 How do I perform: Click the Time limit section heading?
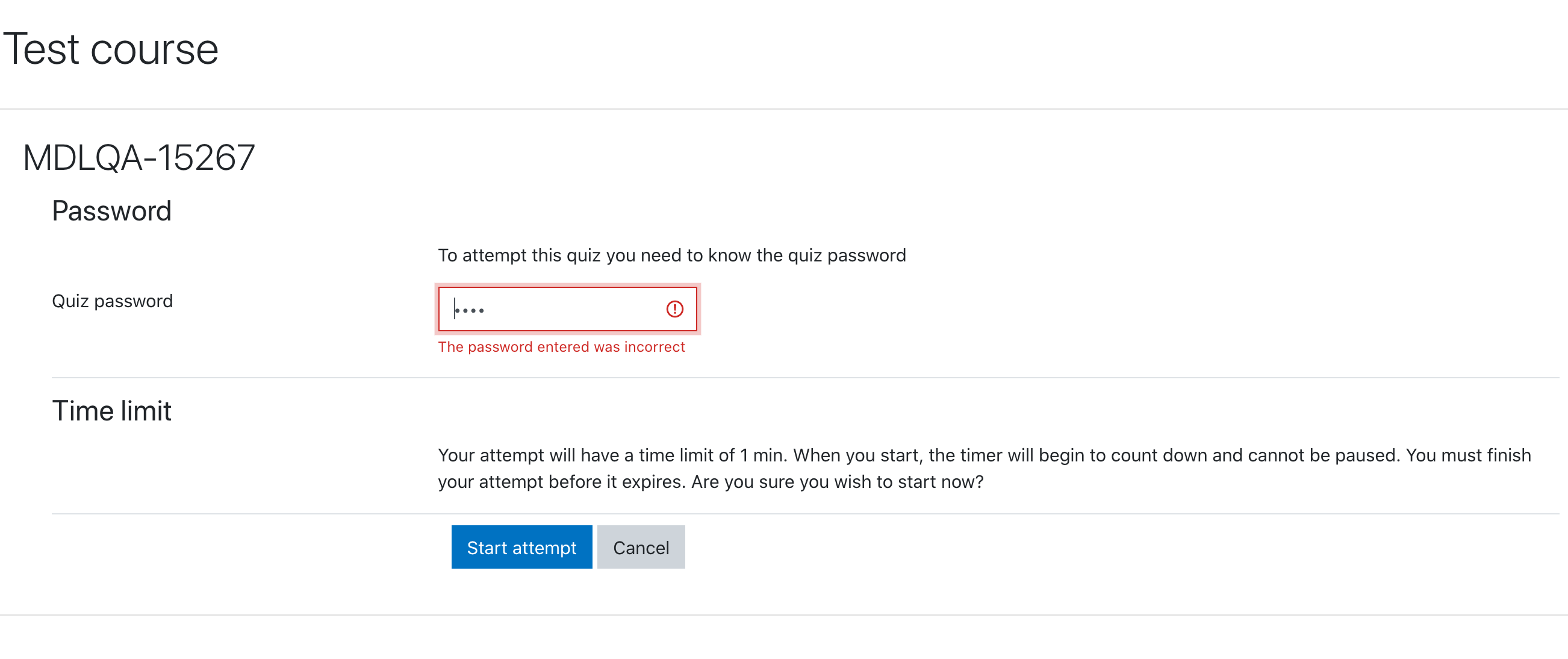[x=112, y=410]
